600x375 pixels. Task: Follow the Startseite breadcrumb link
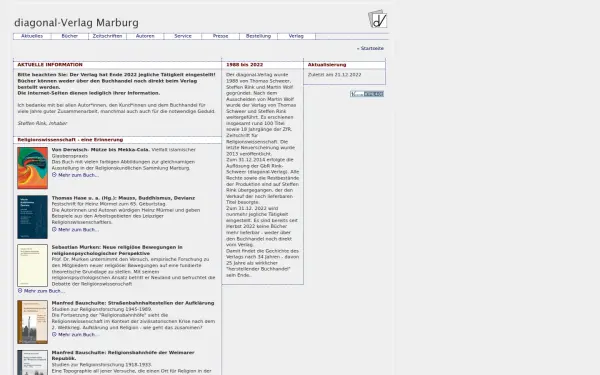tap(372, 49)
